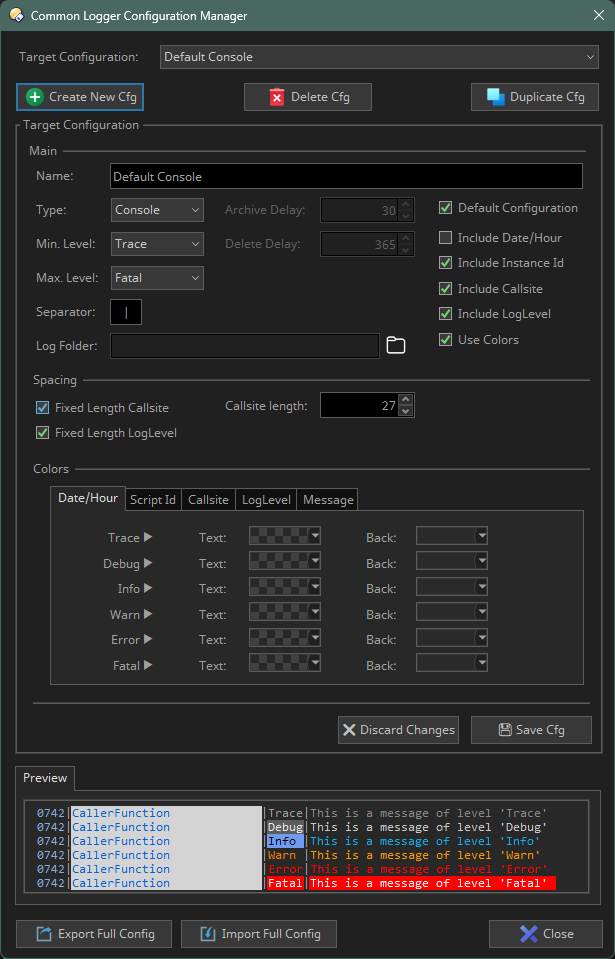Viewport: 615px width, 959px height.
Task: Click the Log Folder browse folder icon
Action: point(396,346)
